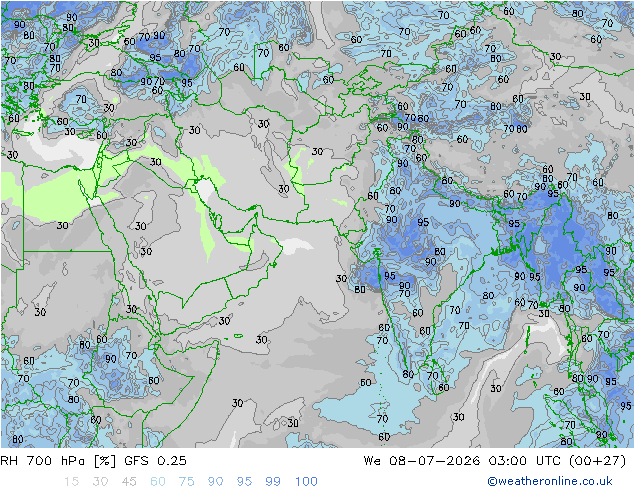Click the '(00+27)' forecast offset text

click(598, 461)
